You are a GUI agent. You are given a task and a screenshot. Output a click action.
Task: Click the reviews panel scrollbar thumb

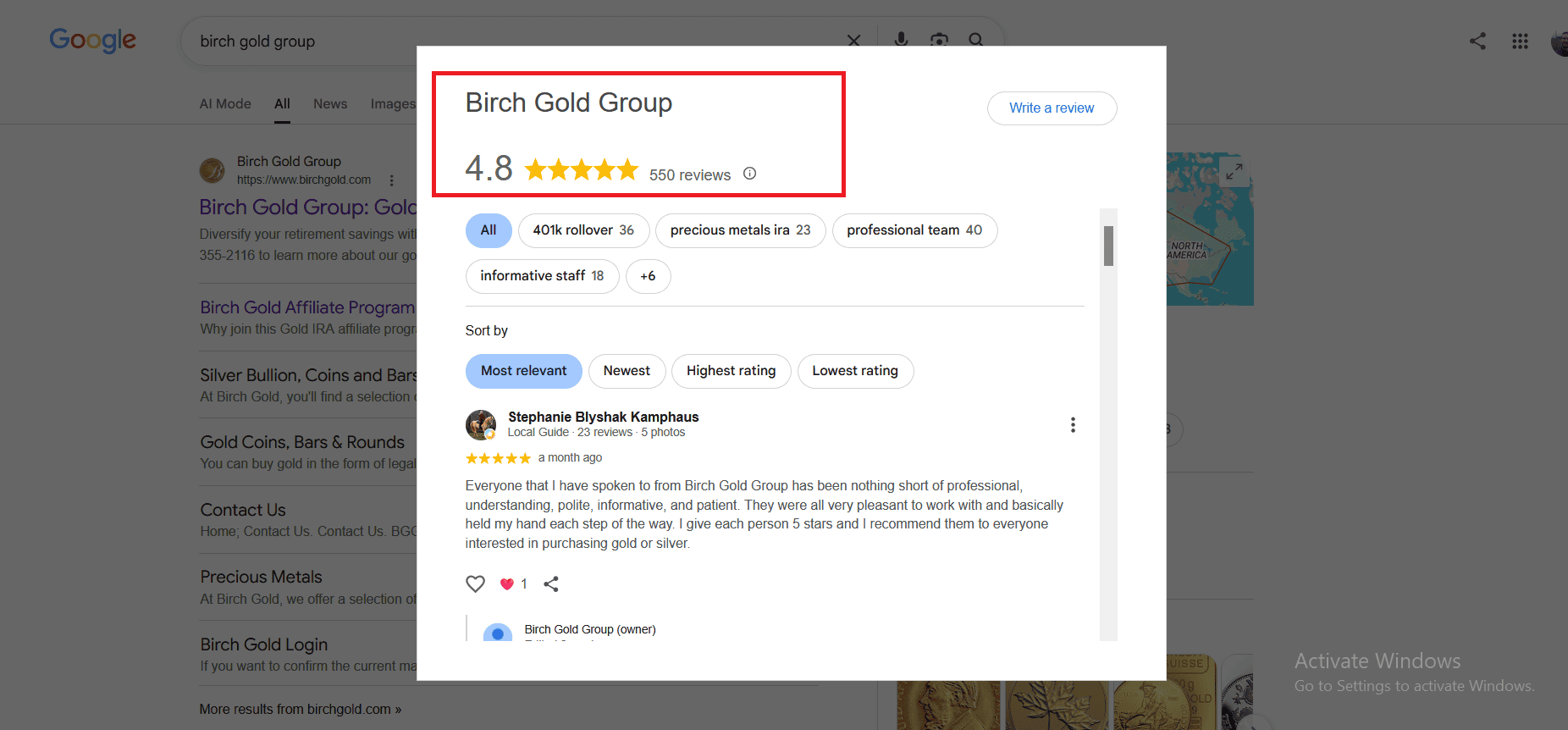1108,246
